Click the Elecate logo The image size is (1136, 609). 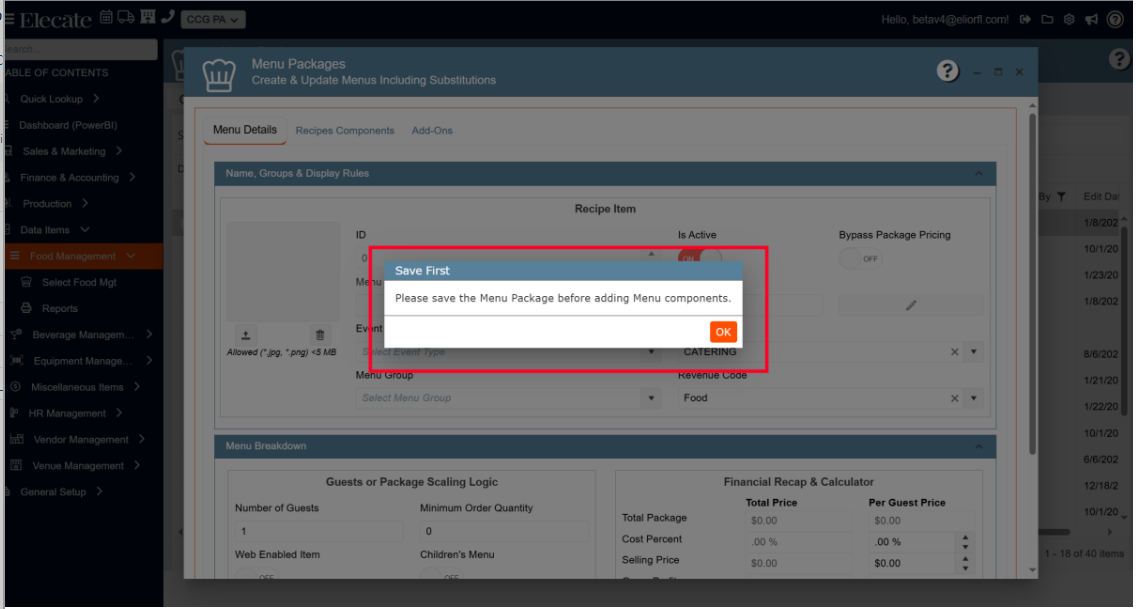56,20
